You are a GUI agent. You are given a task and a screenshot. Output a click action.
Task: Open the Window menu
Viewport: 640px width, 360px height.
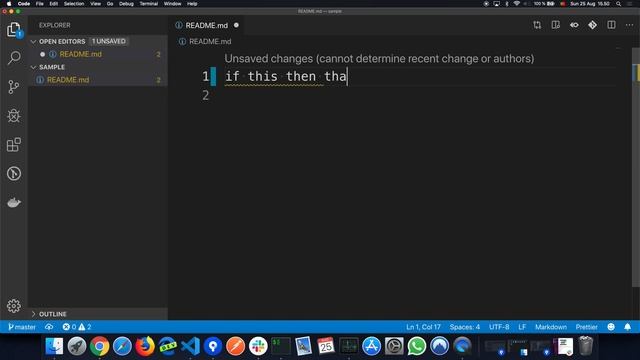click(x=172, y=4)
